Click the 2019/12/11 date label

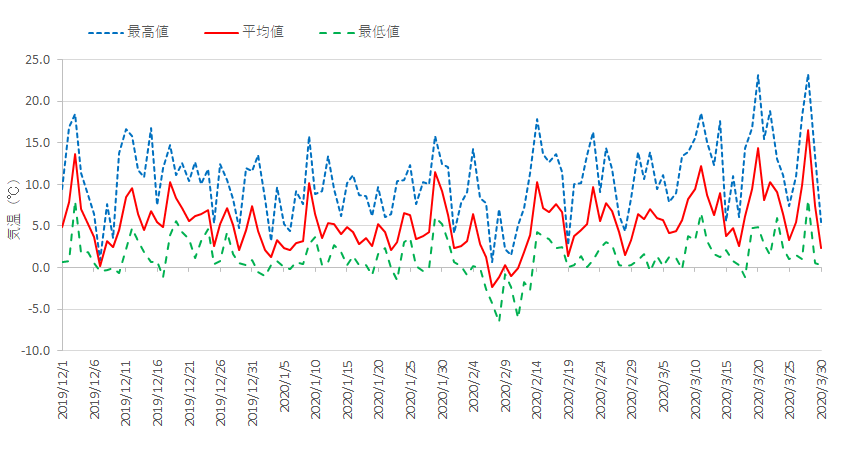(126, 393)
